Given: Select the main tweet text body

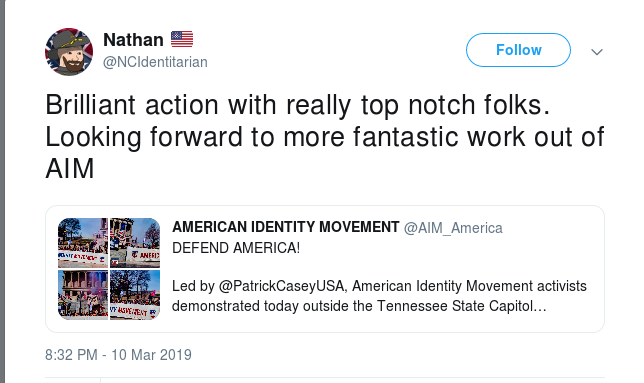Looking at the screenshot, I should (x=324, y=137).
